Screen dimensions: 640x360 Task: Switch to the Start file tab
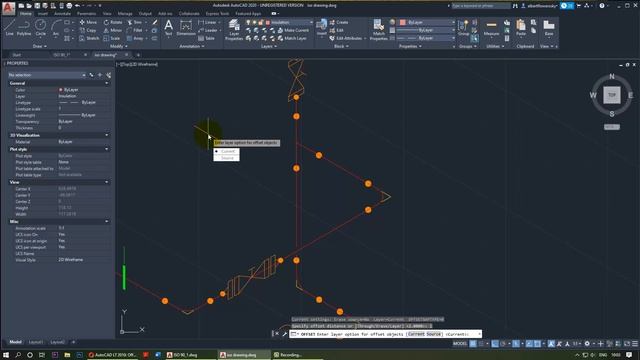pyautogui.click(x=16, y=55)
